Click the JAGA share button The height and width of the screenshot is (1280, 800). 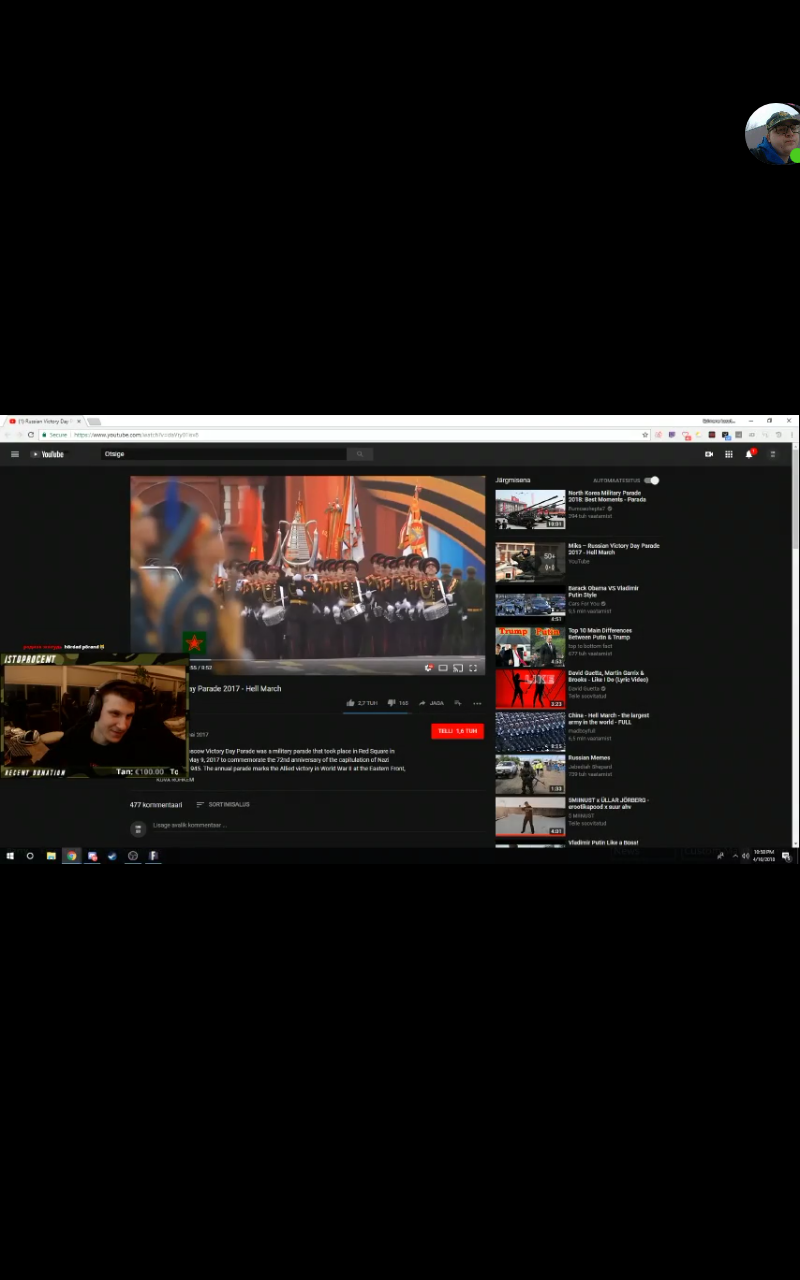[432, 703]
